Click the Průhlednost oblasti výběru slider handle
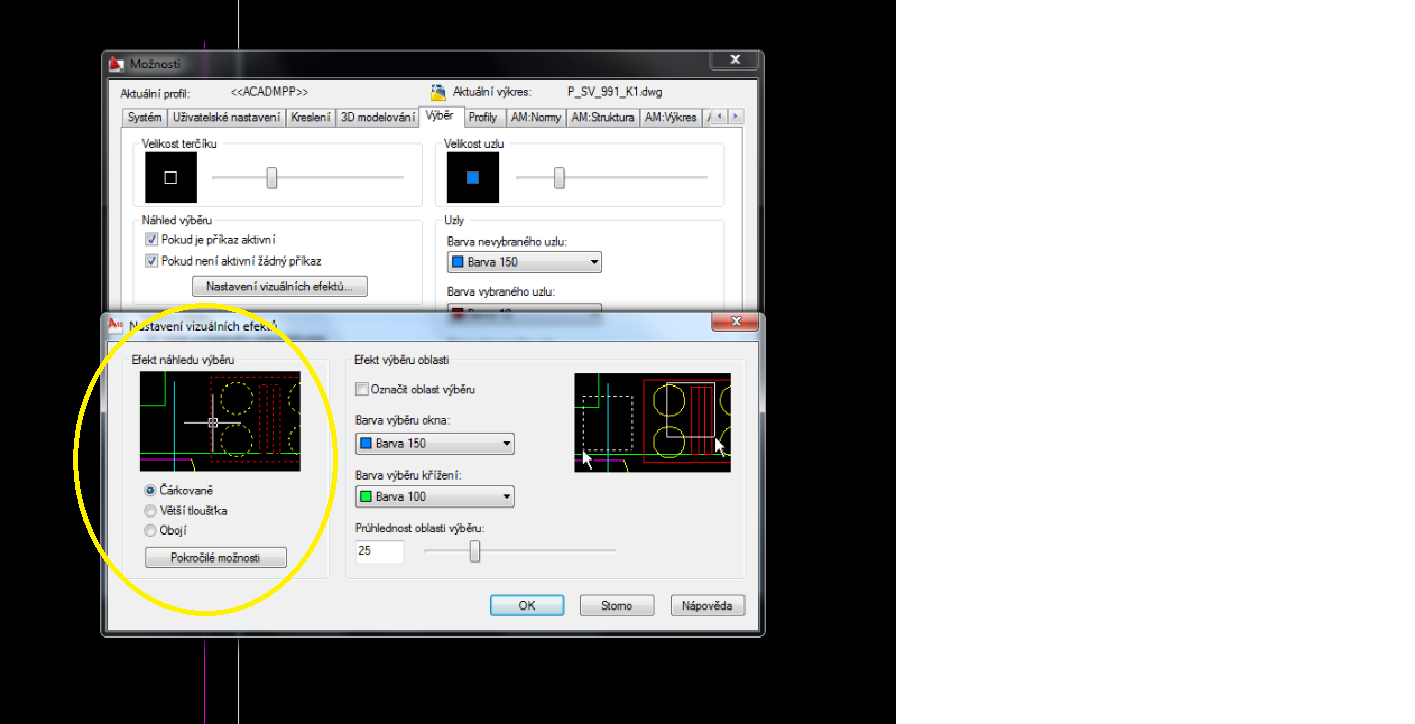Viewport: 1415px width, 724px height. click(475, 551)
